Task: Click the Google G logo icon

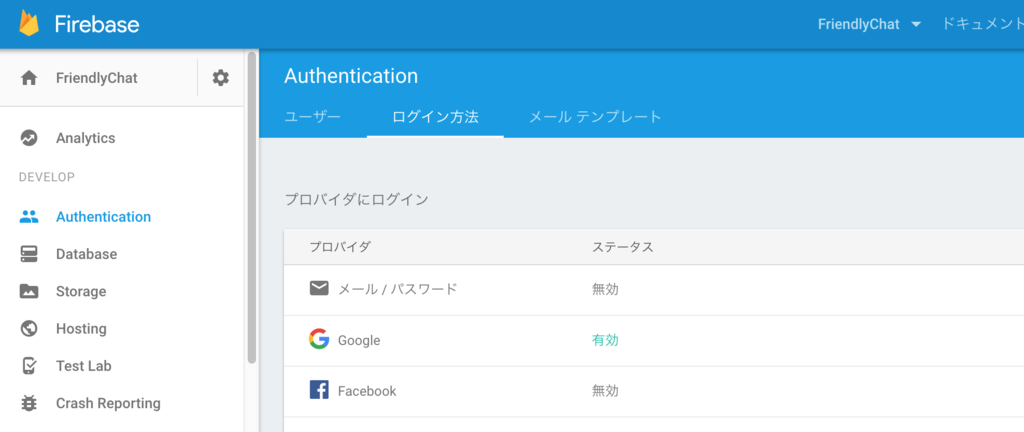Action: (319, 339)
